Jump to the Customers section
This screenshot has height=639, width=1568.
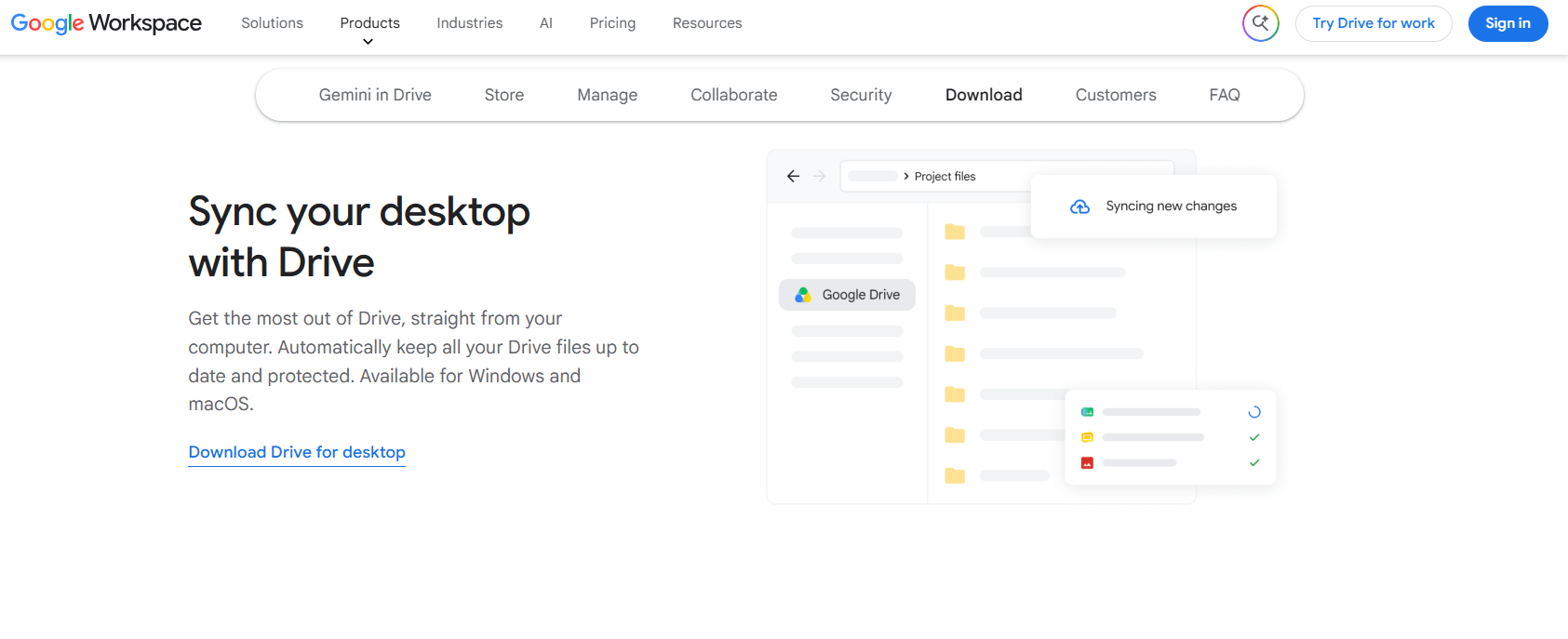1116,95
